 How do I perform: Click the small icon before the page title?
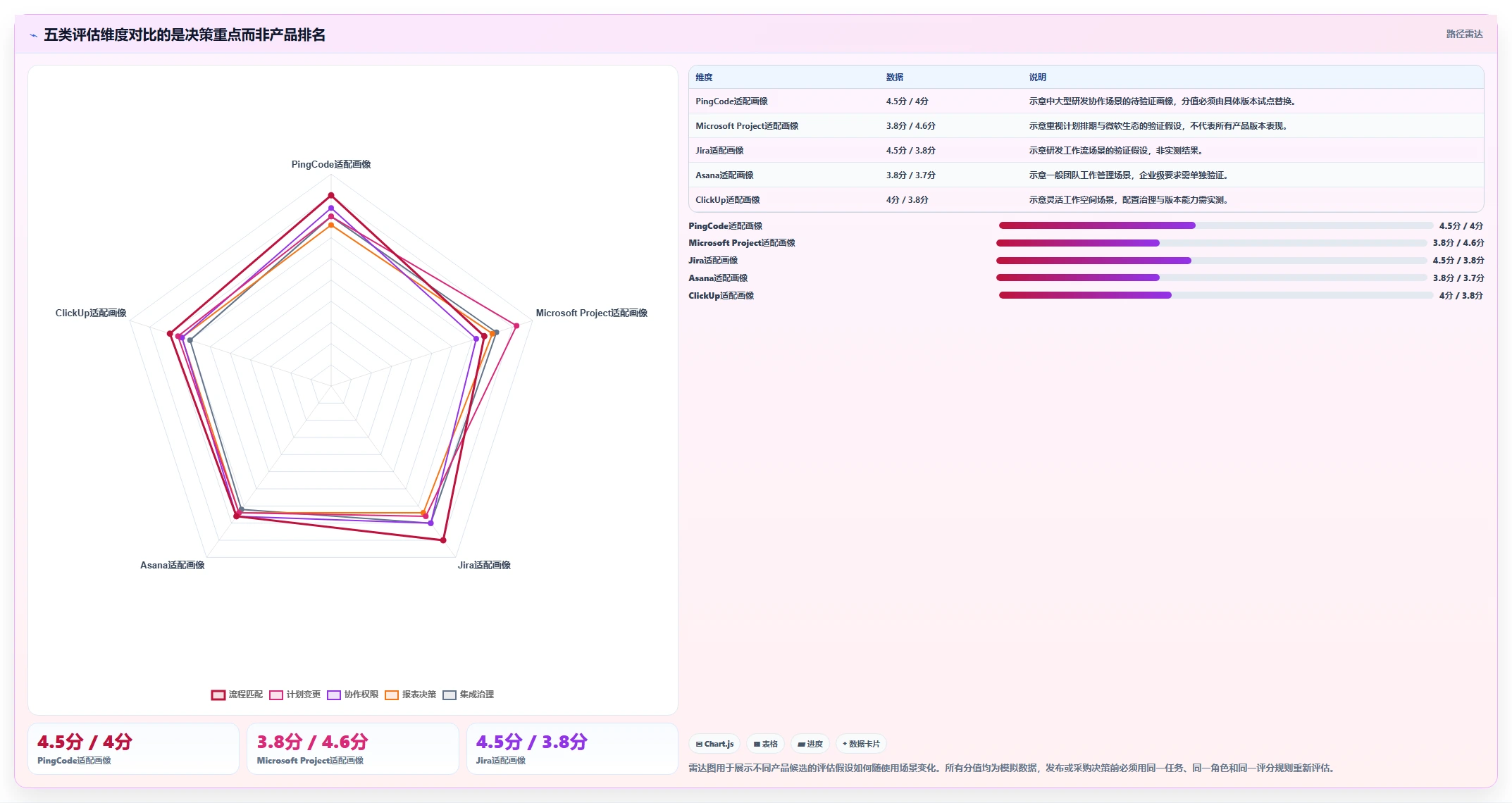33,35
